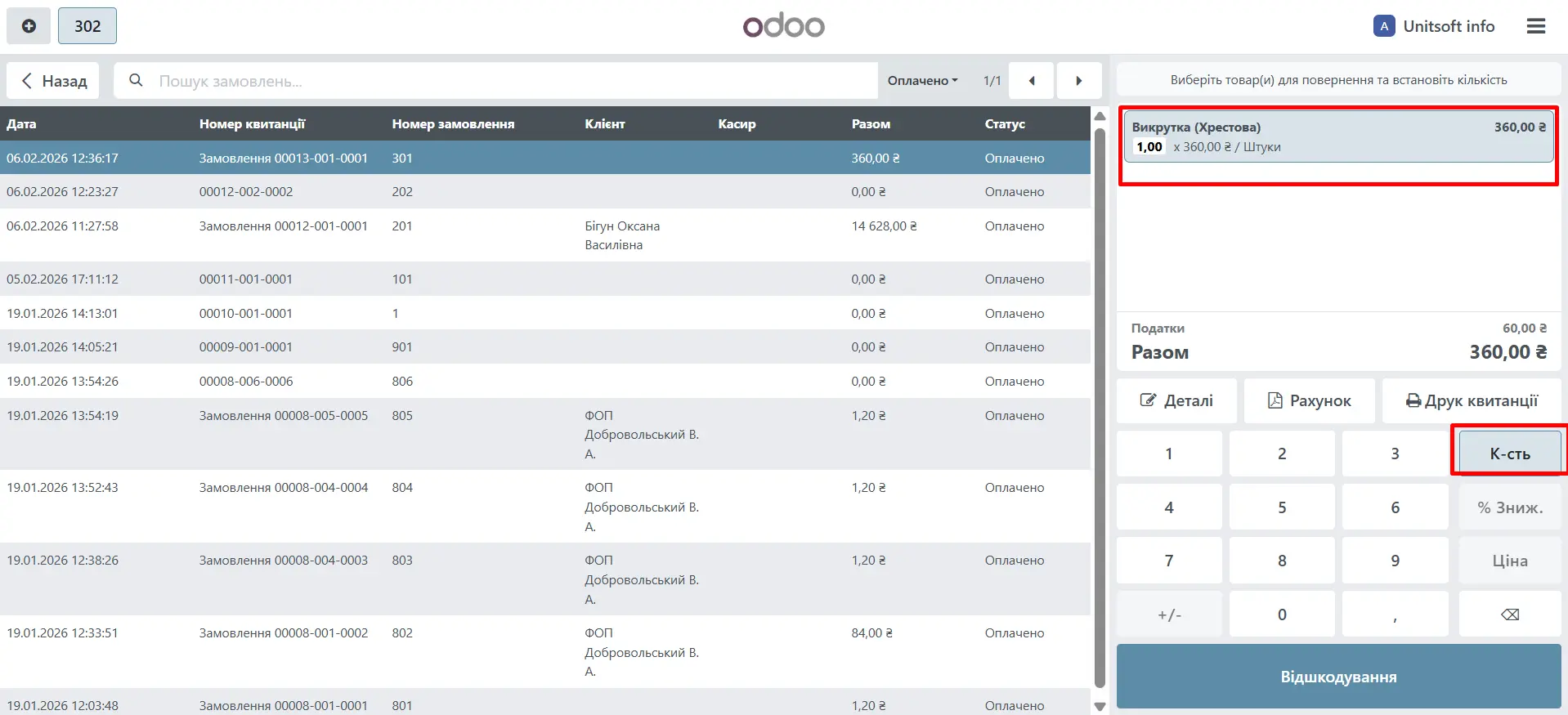
Task: Print receipt with Друк квитанції
Action: tap(1471, 400)
